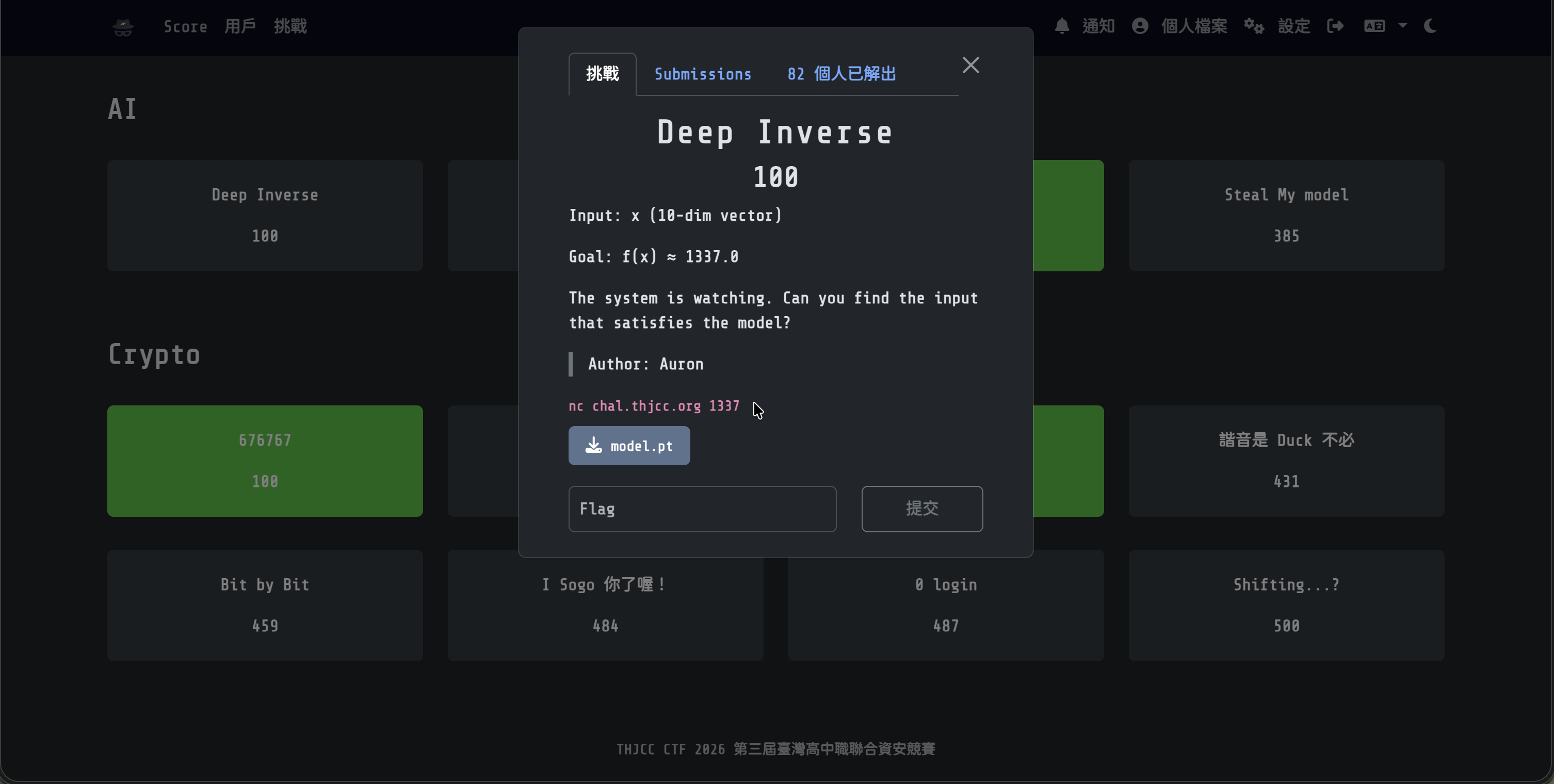Click the nc chal.thjcc.org 1337 command
The image size is (1554, 784).
[654, 406]
